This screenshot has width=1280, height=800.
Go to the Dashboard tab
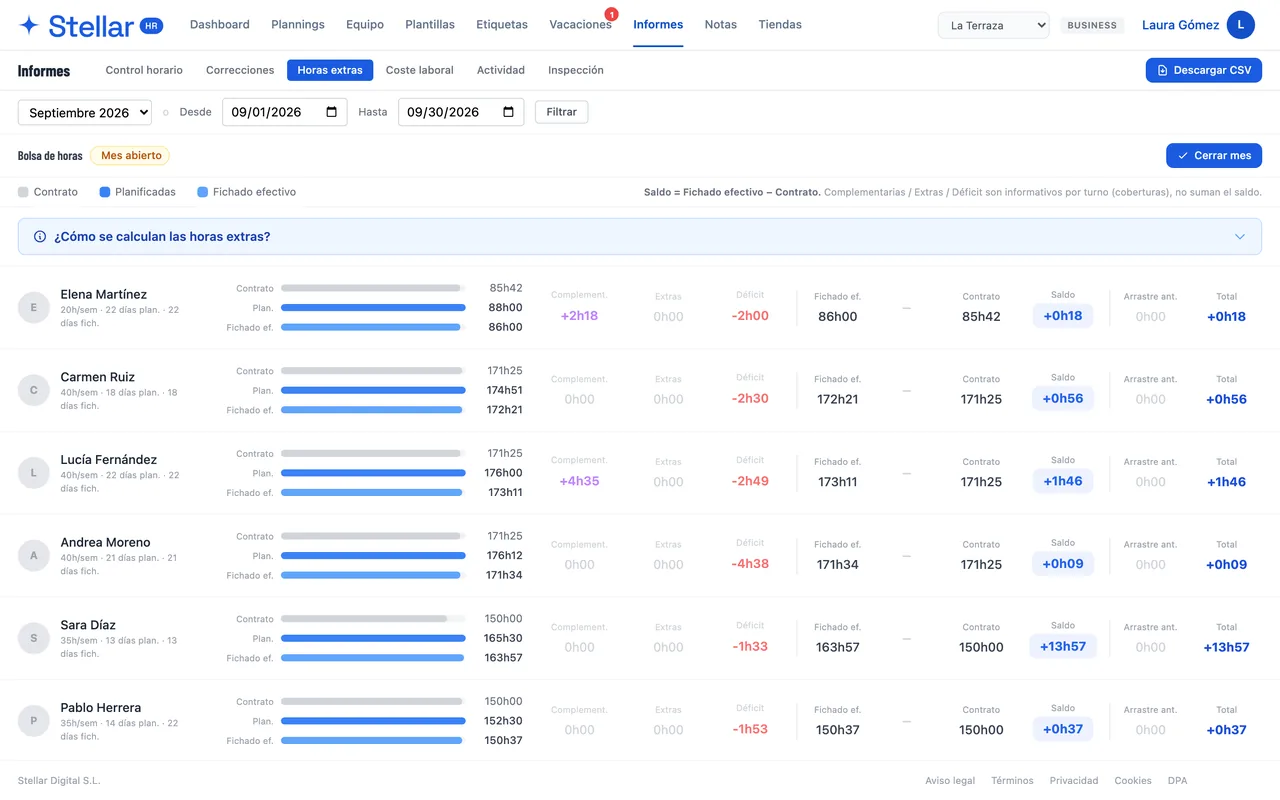[x=220, y=25]
